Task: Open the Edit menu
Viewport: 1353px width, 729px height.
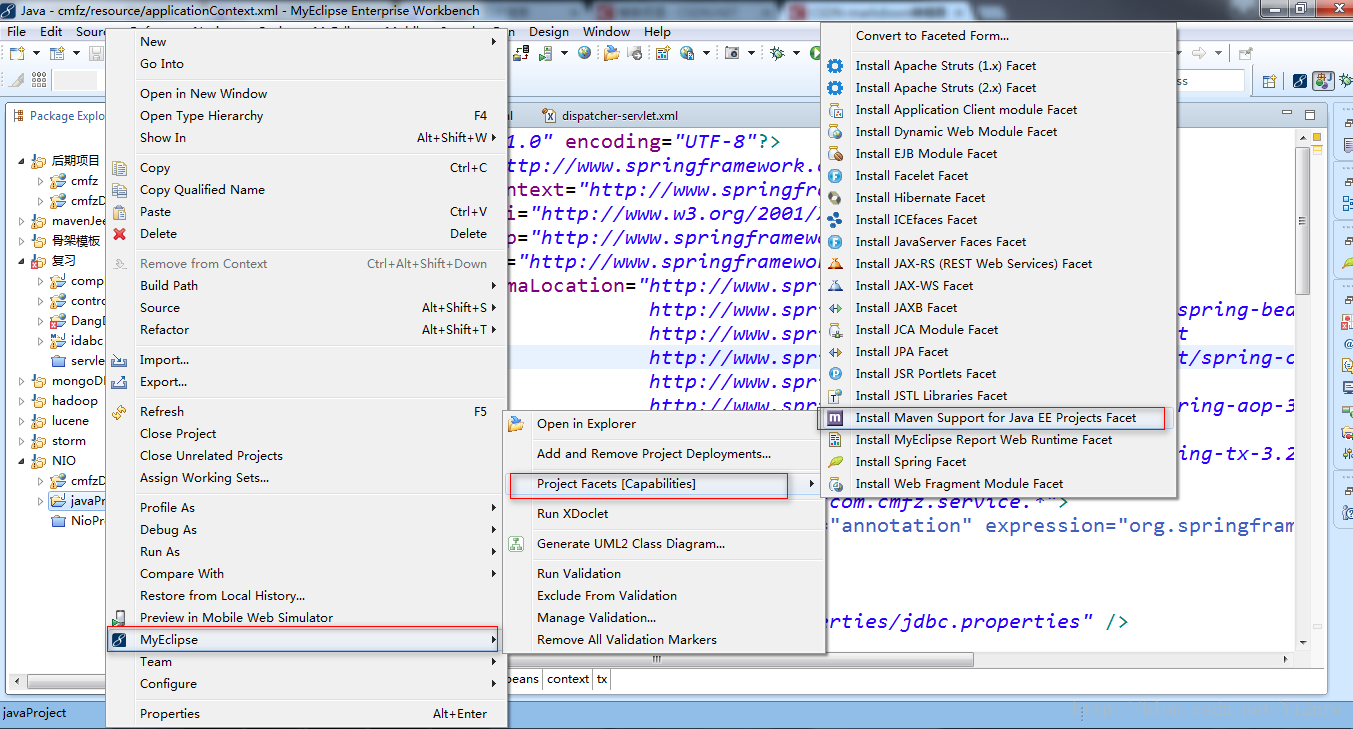Action: (x=51, y=32)
